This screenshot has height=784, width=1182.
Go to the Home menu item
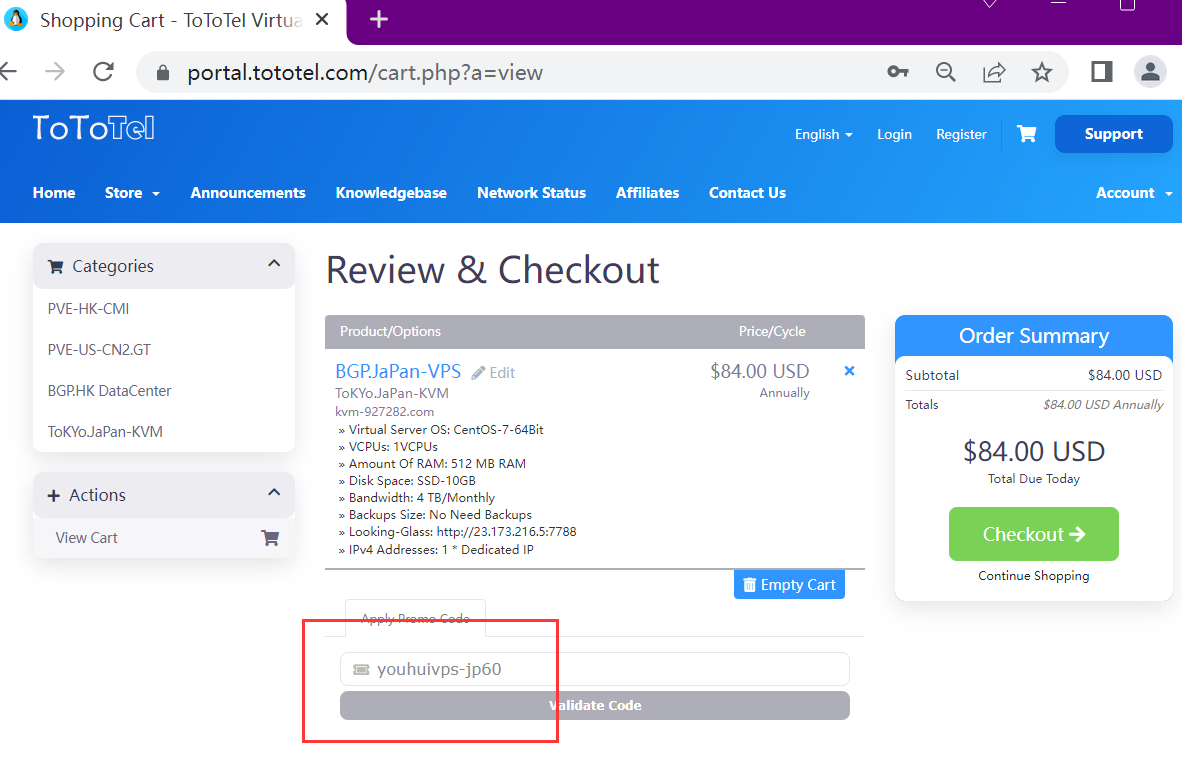[x=54, y=193]
